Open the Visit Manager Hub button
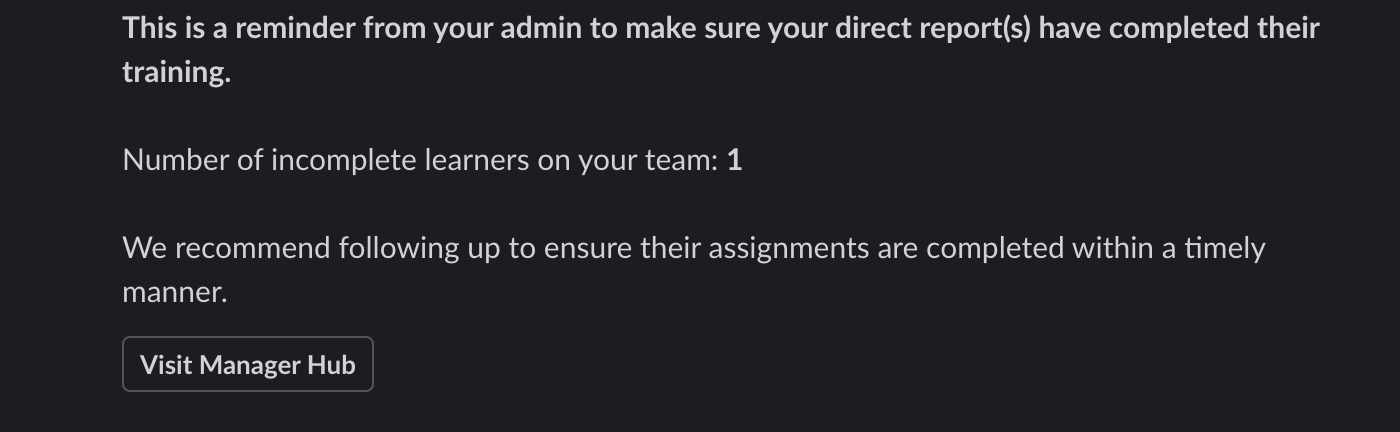Screen dimensions: 1400x432 tap(248, 364)
